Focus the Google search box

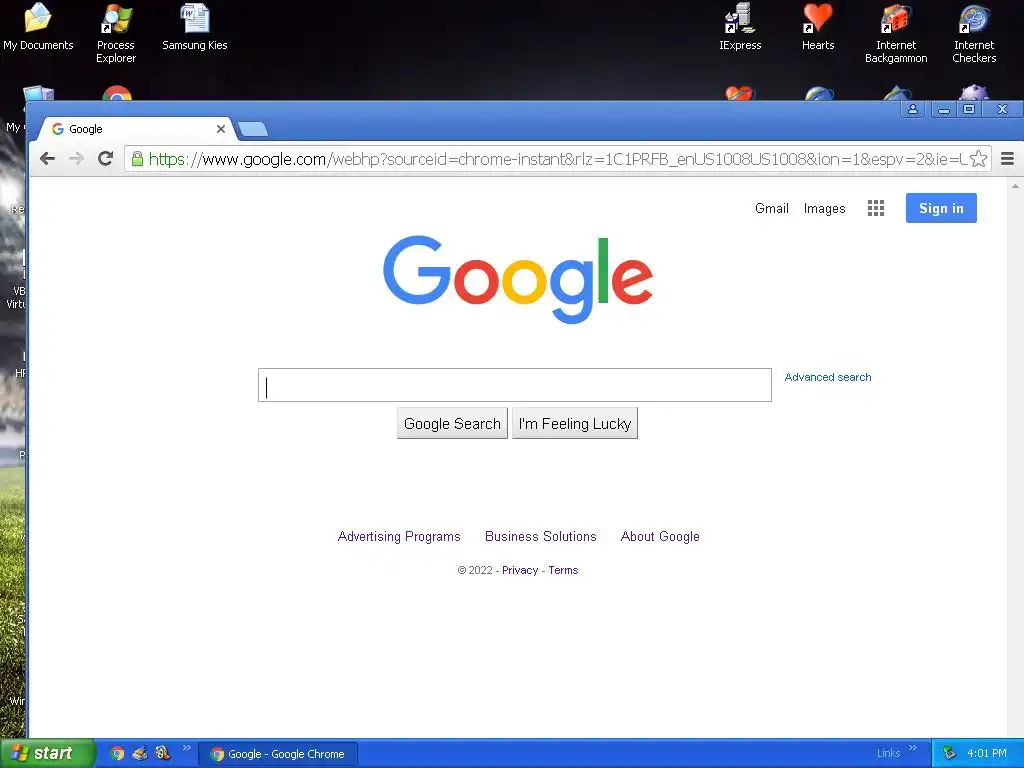click(515, 385)
